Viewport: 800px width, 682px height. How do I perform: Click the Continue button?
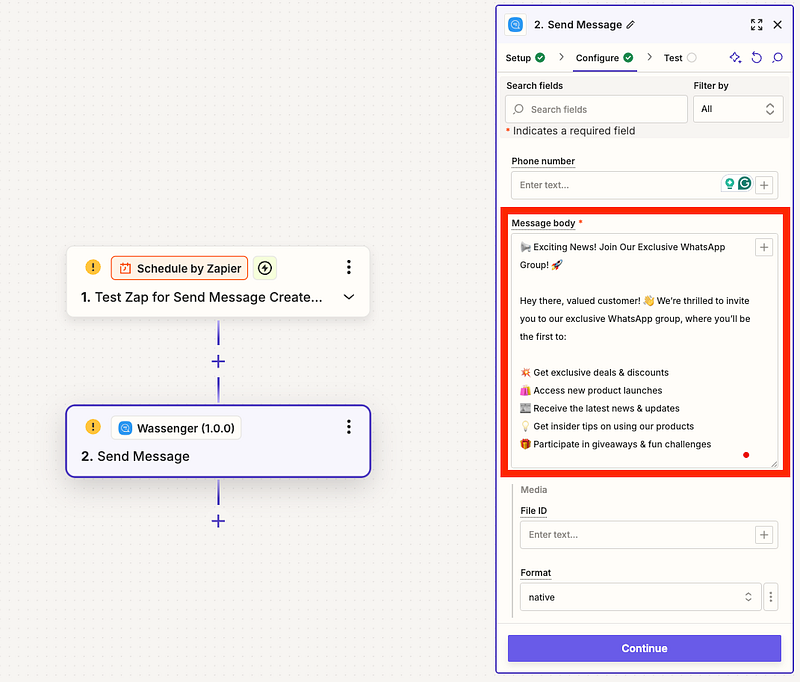[x=644, y=648]
